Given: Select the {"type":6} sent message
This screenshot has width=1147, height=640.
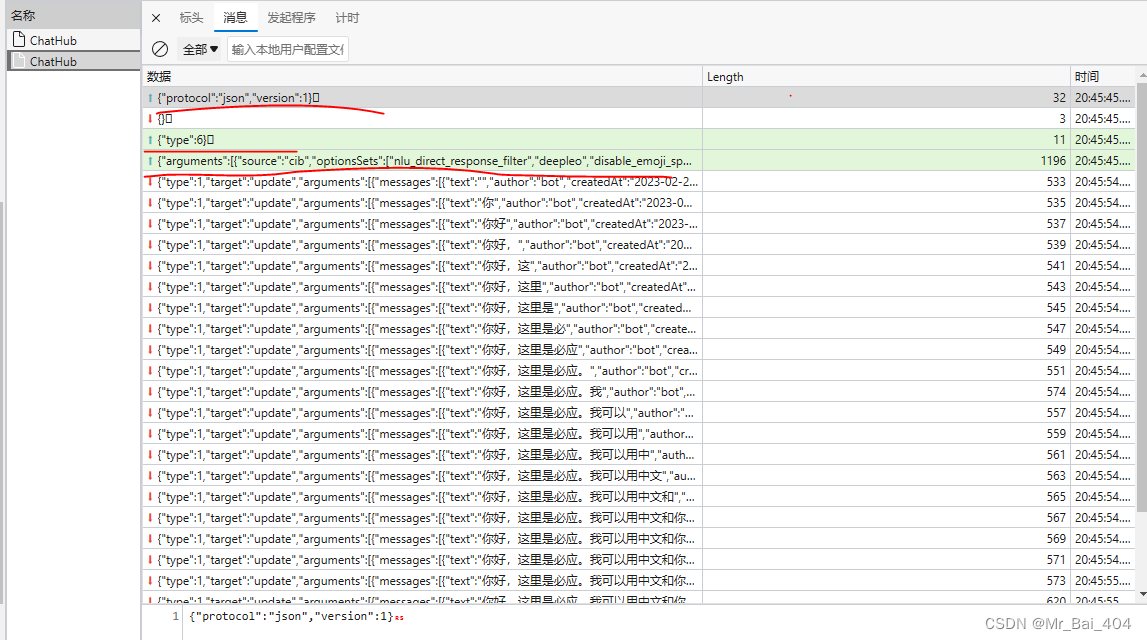Looking at the screenshot, I should point(639,140).
